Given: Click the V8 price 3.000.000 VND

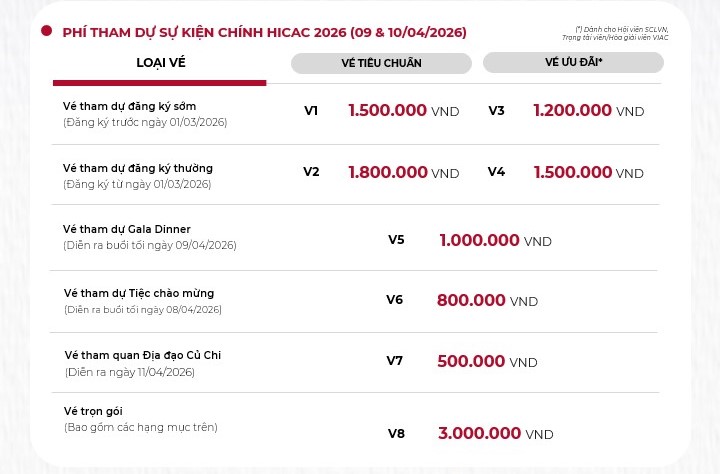Looking at the screenshot, I should coord(495,433).
